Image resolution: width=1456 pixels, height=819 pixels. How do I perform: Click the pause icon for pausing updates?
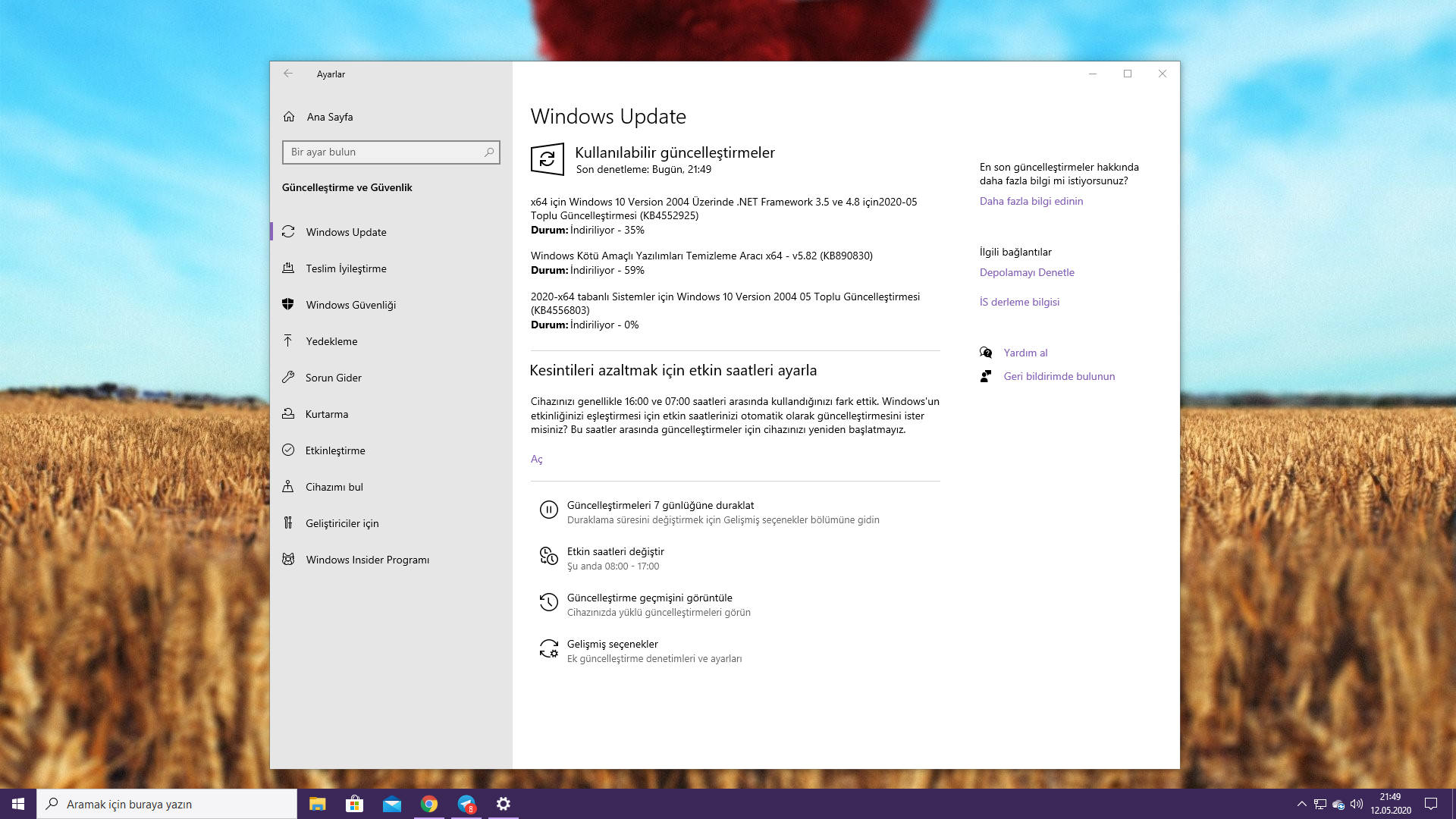point(548,510)
